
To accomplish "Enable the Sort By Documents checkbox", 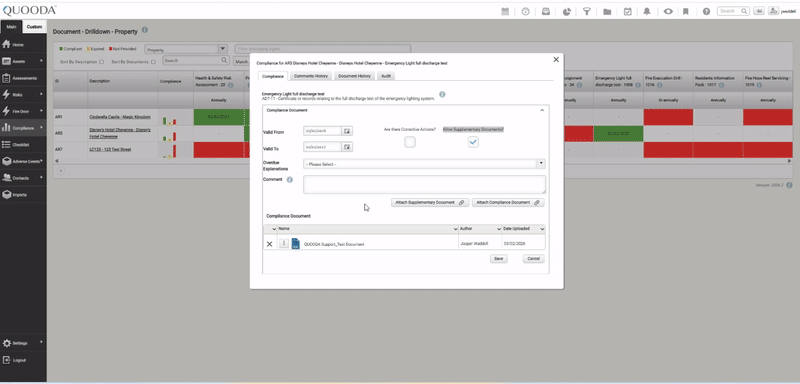I will coord(153,62).
